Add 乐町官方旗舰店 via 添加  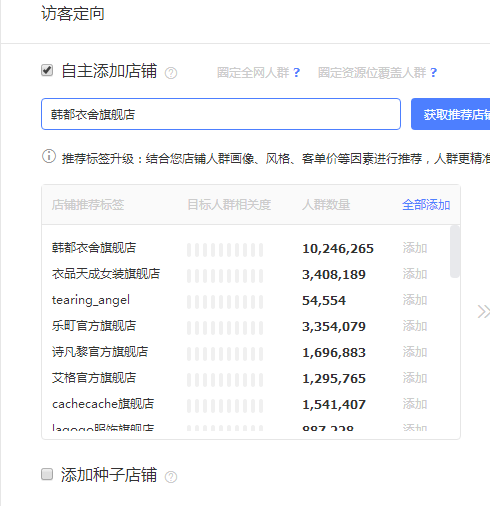click(415, 326)
